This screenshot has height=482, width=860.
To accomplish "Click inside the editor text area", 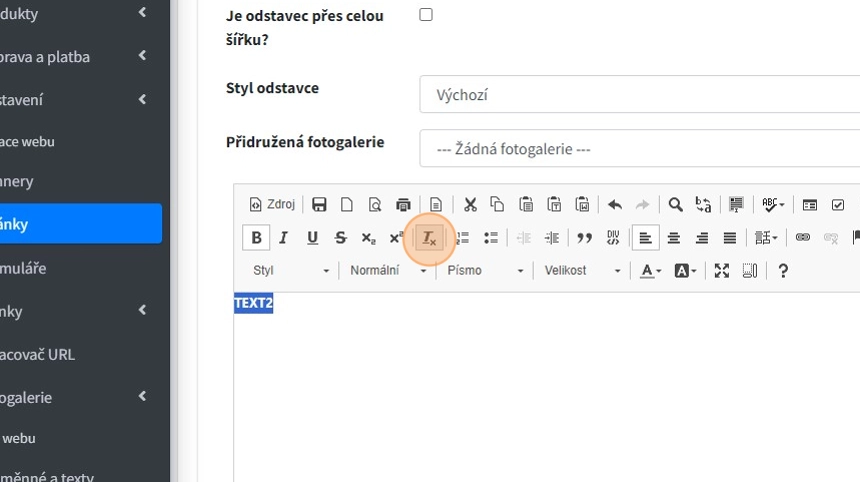I will coord(540,390).
